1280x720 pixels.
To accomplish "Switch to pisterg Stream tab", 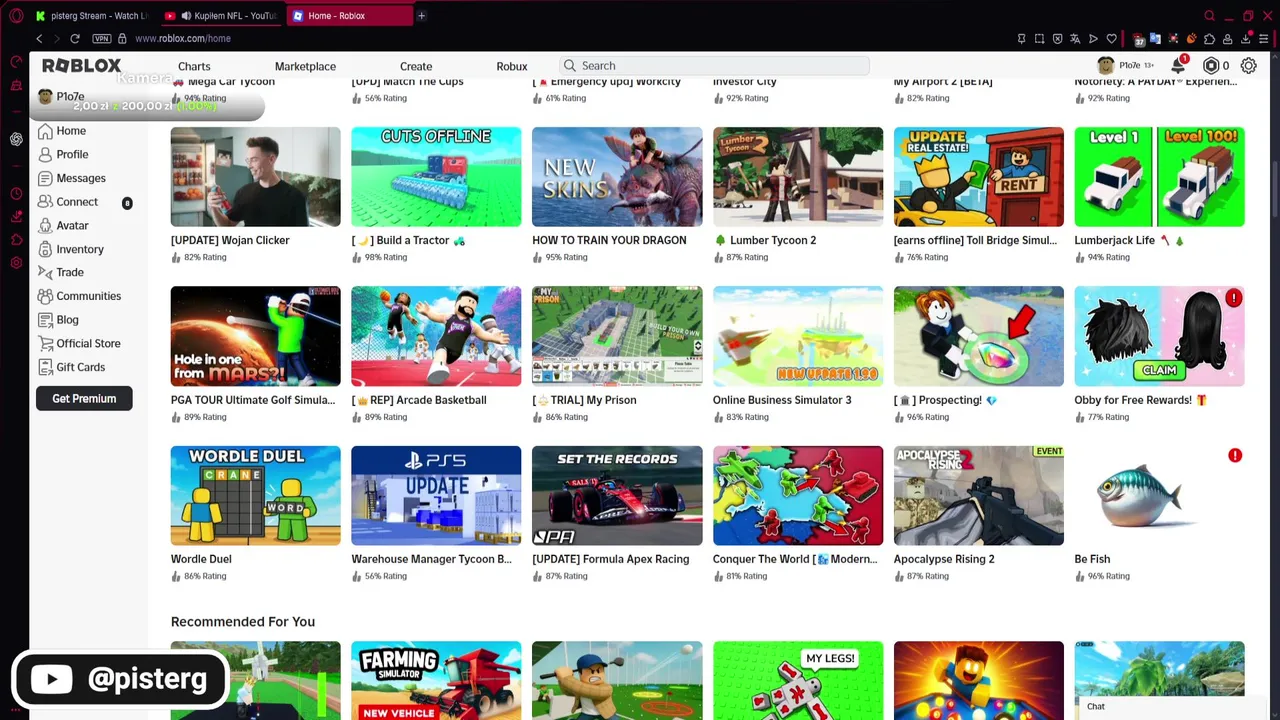I will pyautogui.click(x=90, y=15).
